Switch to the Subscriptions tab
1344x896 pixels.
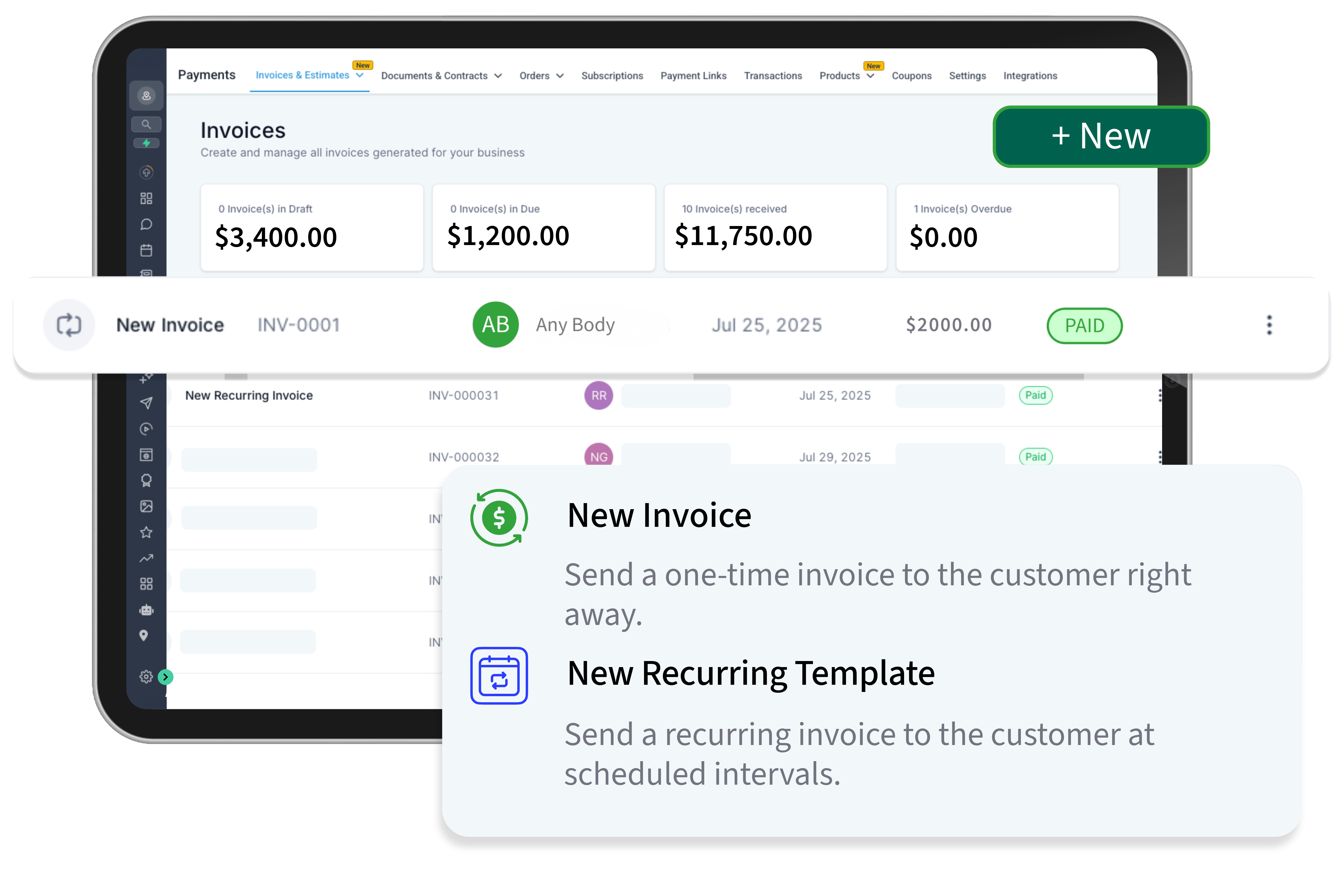tap(612, 76)
